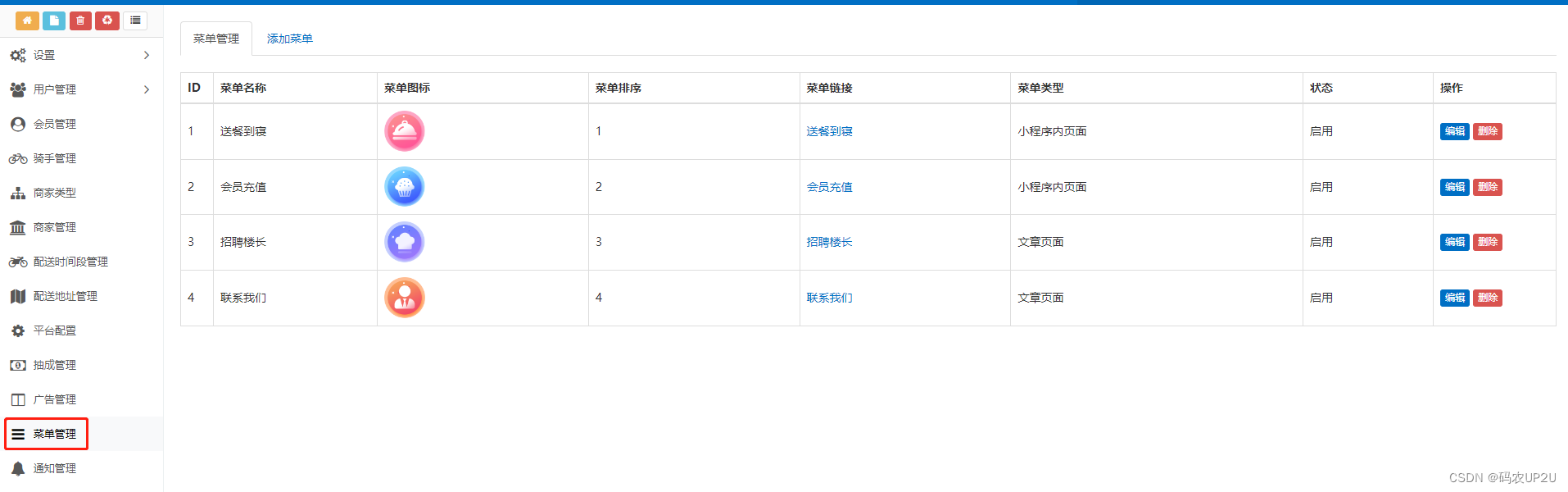Image resolution: width=1568 pixels, height=492 pixels.
Task: Select 商家管理 in the sidebar
Action: click(55, 228)
